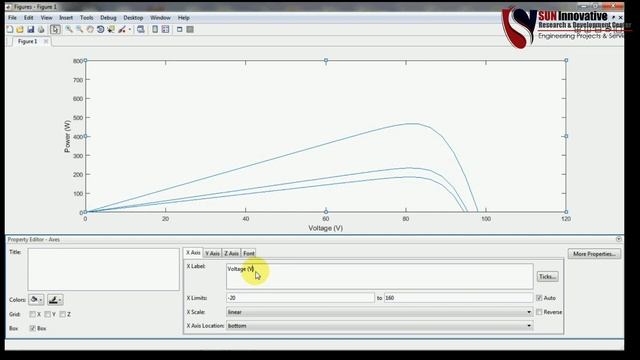Screen dimensions: 640x360
Task: Enable the X grid checkbox
Action: [32, 314]
